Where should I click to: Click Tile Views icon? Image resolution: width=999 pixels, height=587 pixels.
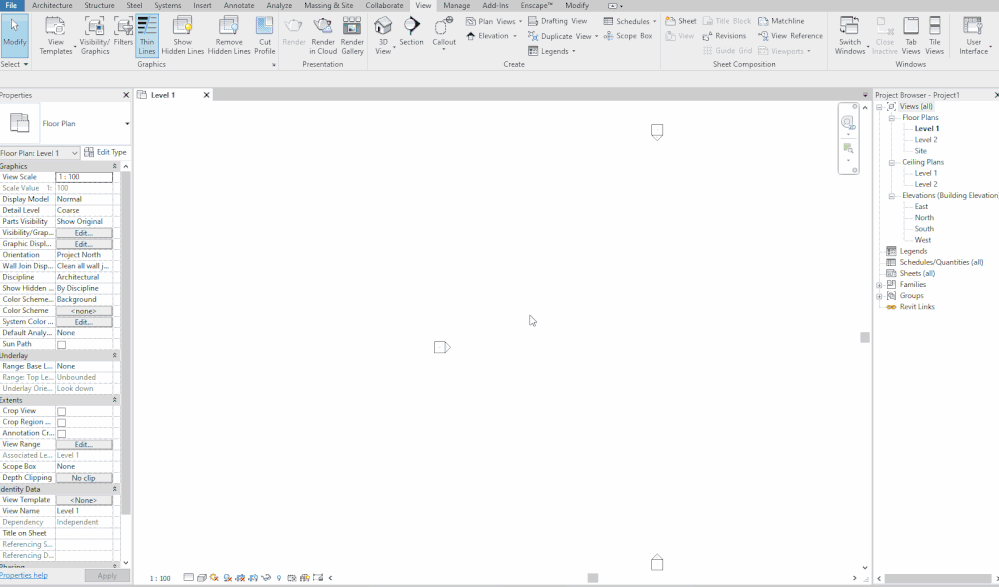click(934, 35)
